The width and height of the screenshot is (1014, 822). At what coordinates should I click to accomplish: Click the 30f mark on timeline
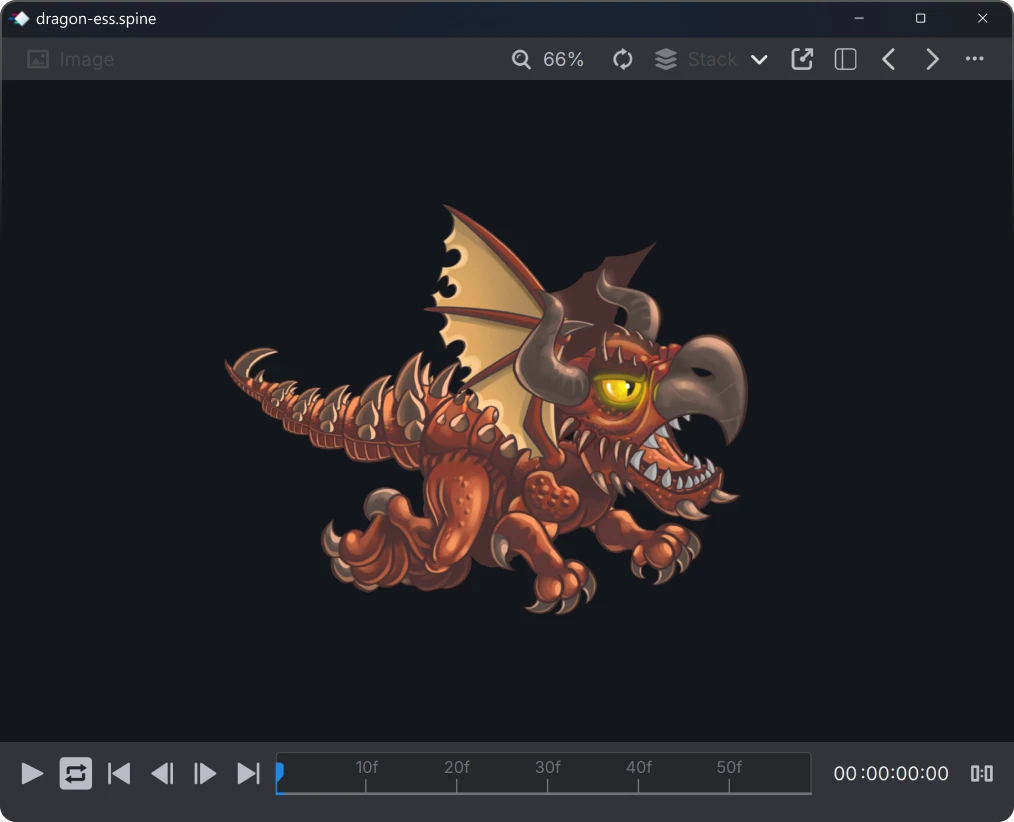tap(548, 773)
